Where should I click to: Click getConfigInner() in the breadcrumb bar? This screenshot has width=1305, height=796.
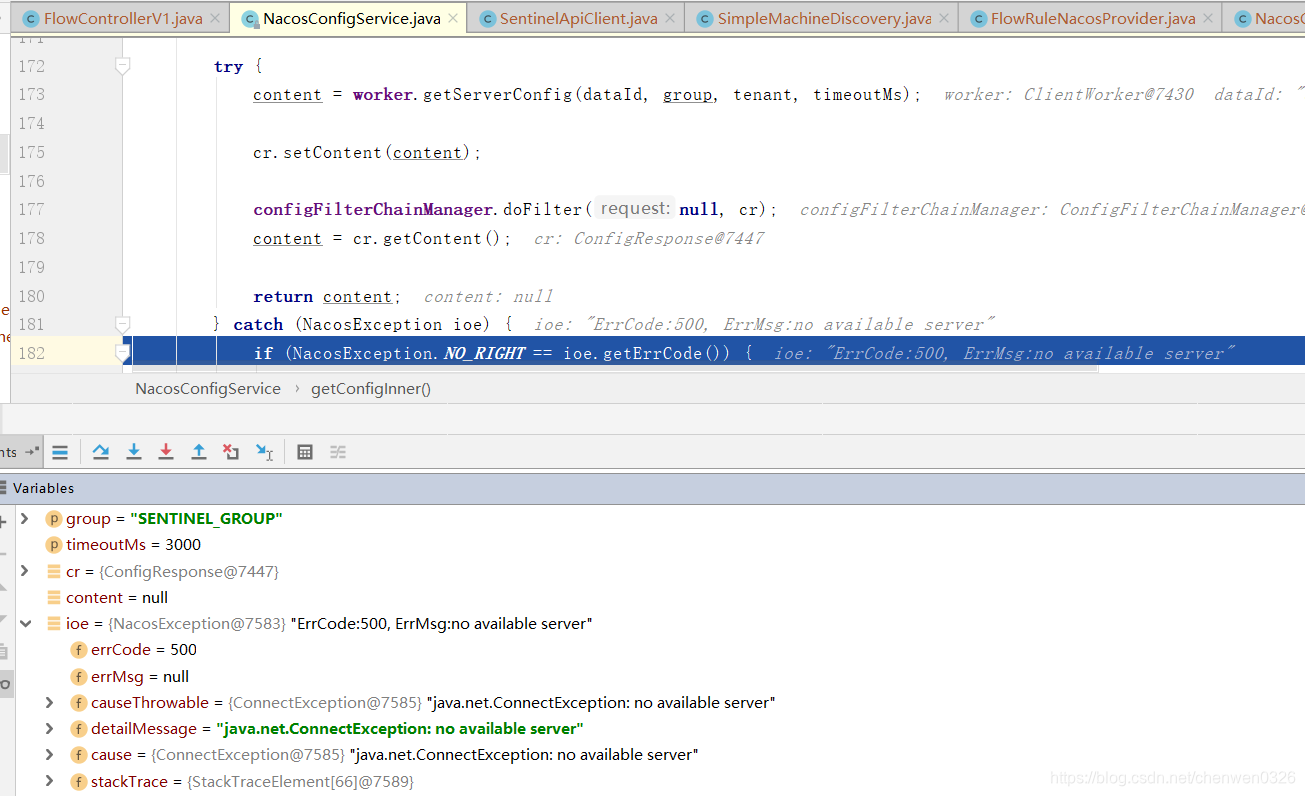(x=371, y=389)
